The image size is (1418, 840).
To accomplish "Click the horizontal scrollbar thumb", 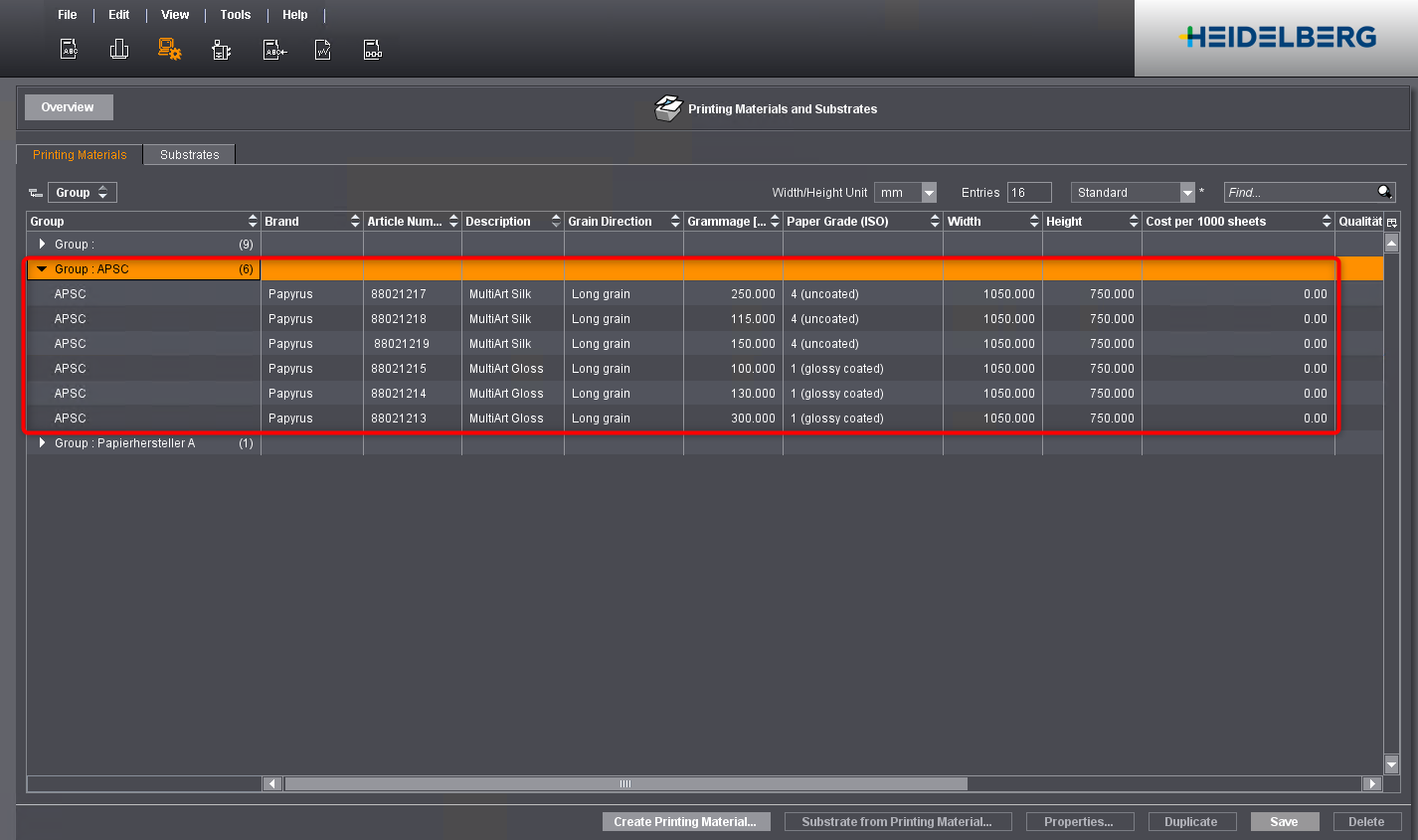I will point(625,783).
